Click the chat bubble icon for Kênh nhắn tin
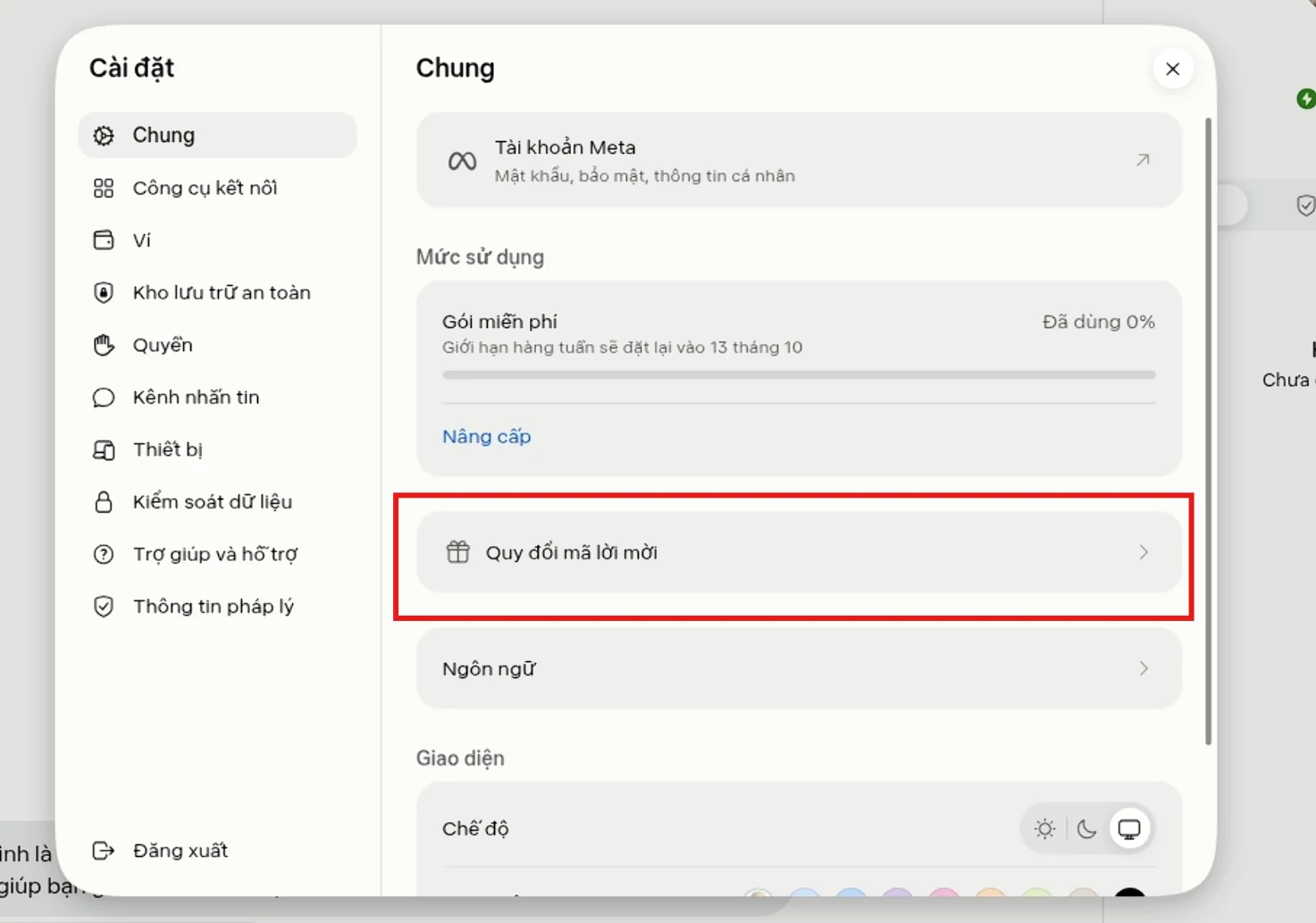 click(x=104, y=397)
